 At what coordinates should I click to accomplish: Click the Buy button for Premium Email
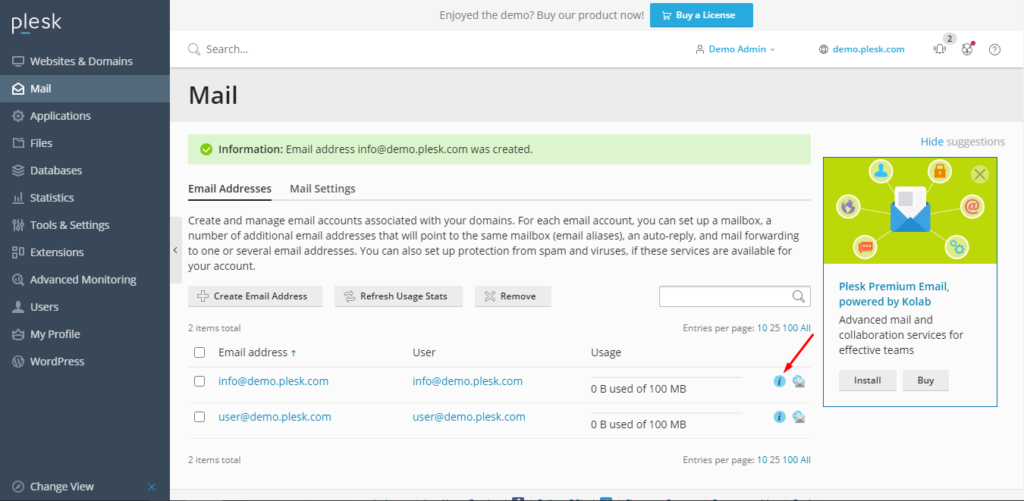pyautogui.click(x=925, y=380)
